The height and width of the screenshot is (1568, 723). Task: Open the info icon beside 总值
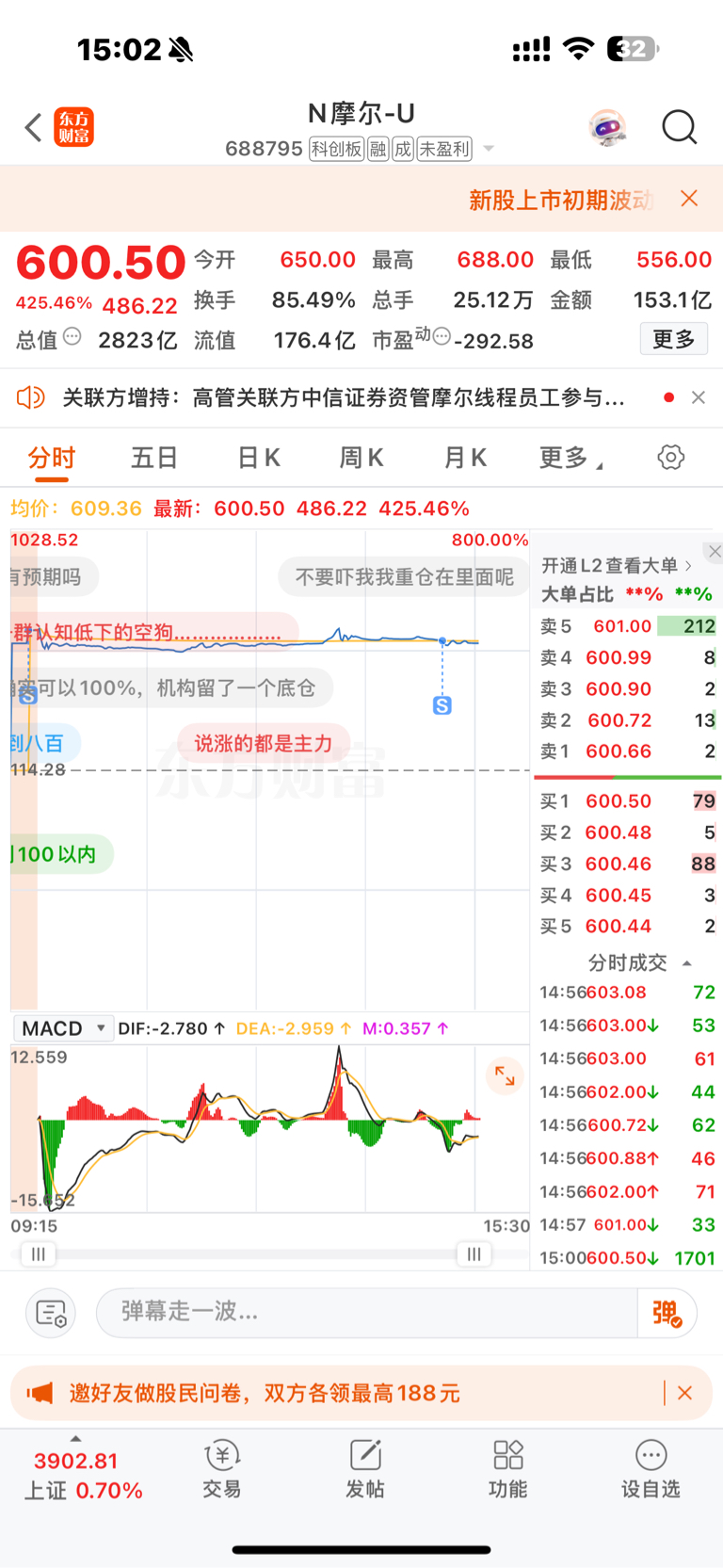point(72,336)
